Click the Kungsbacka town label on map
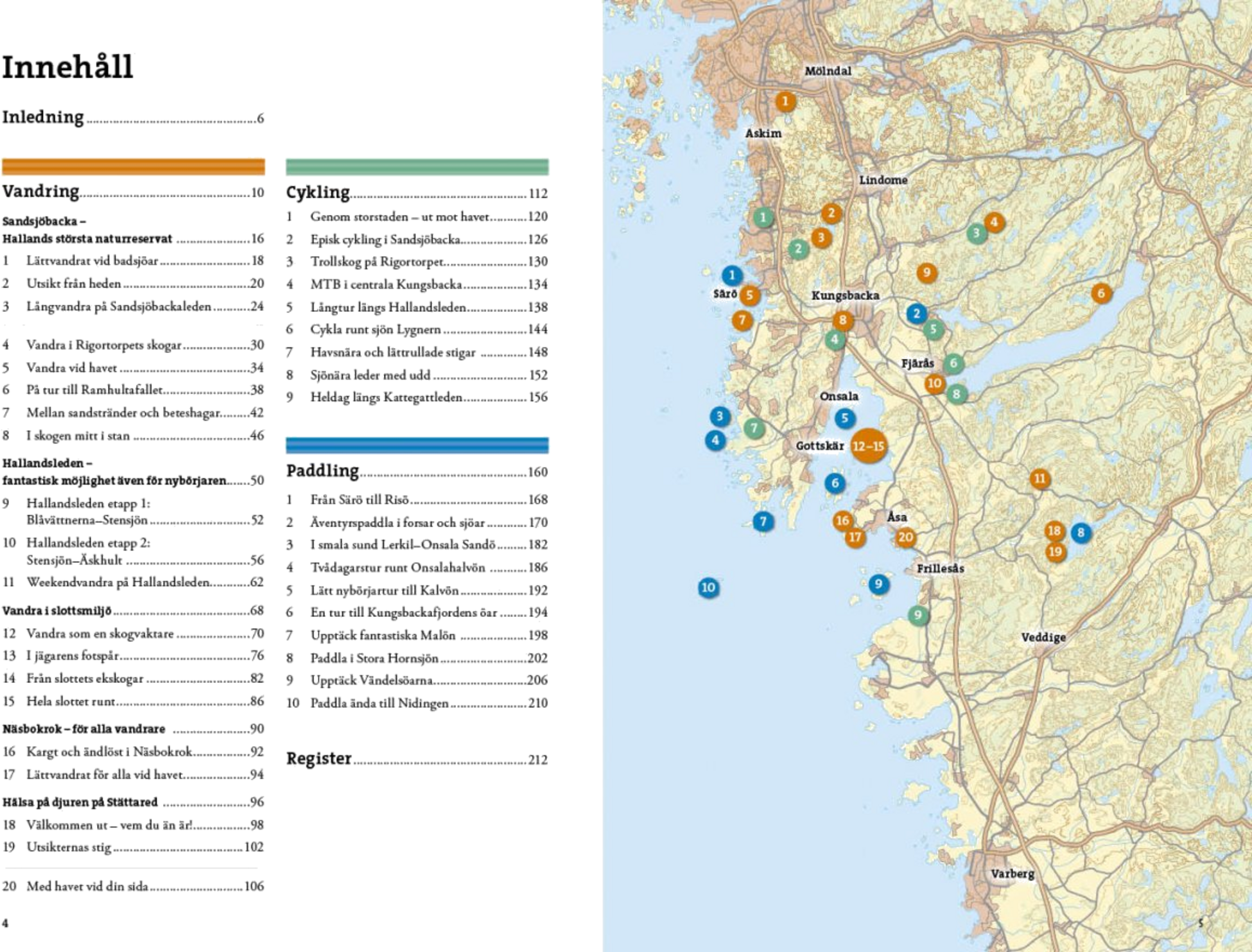The height and width of the screenshot is (952, 1252). (x=845, y=296)
